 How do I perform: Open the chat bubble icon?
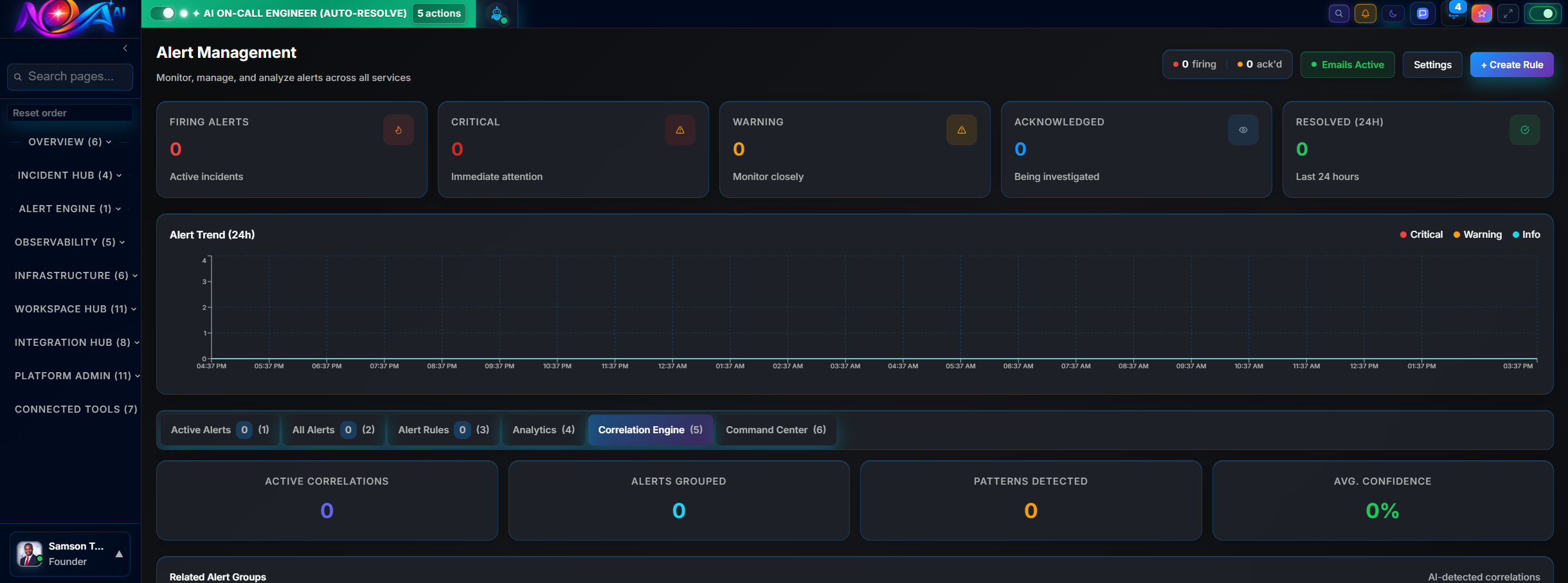(x=1422, y=13)
